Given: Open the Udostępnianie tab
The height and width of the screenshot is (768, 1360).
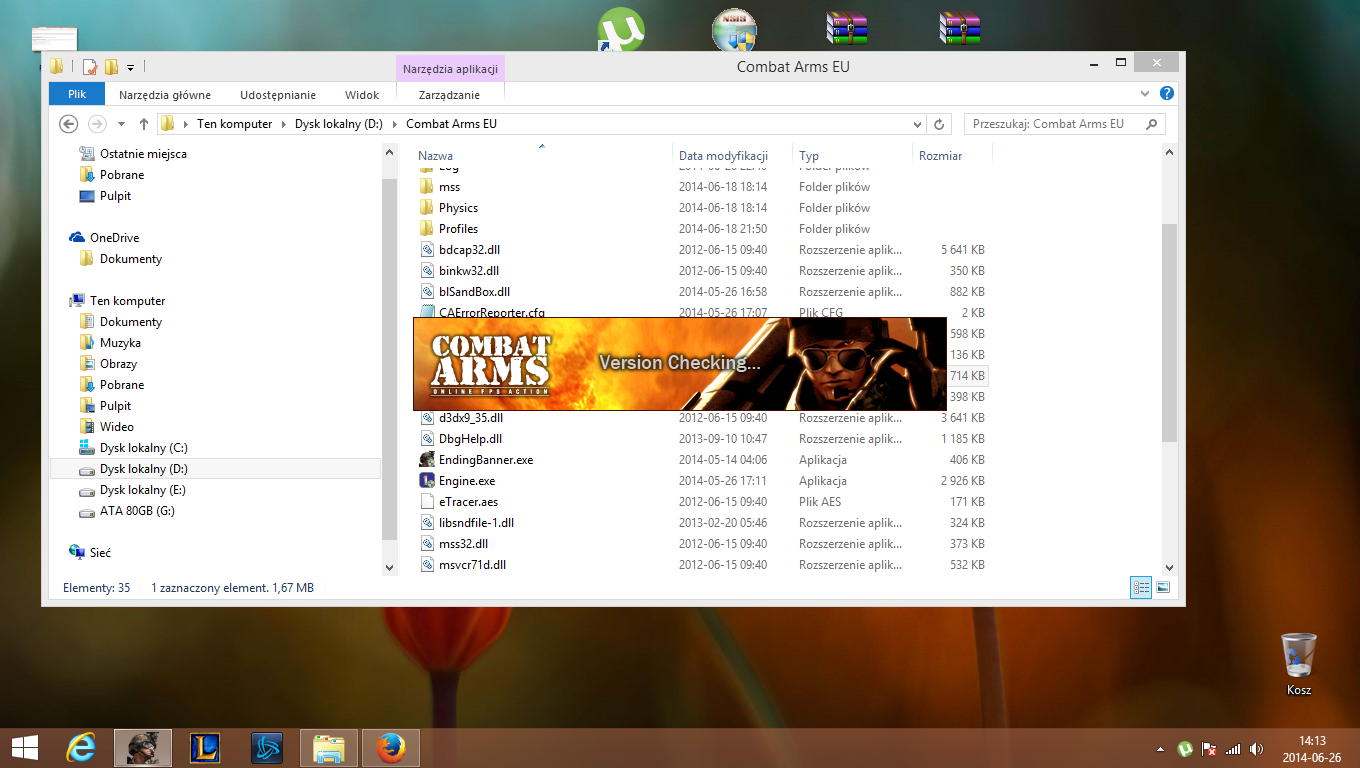Looking at the screenshot, I should tap(278, 95).
